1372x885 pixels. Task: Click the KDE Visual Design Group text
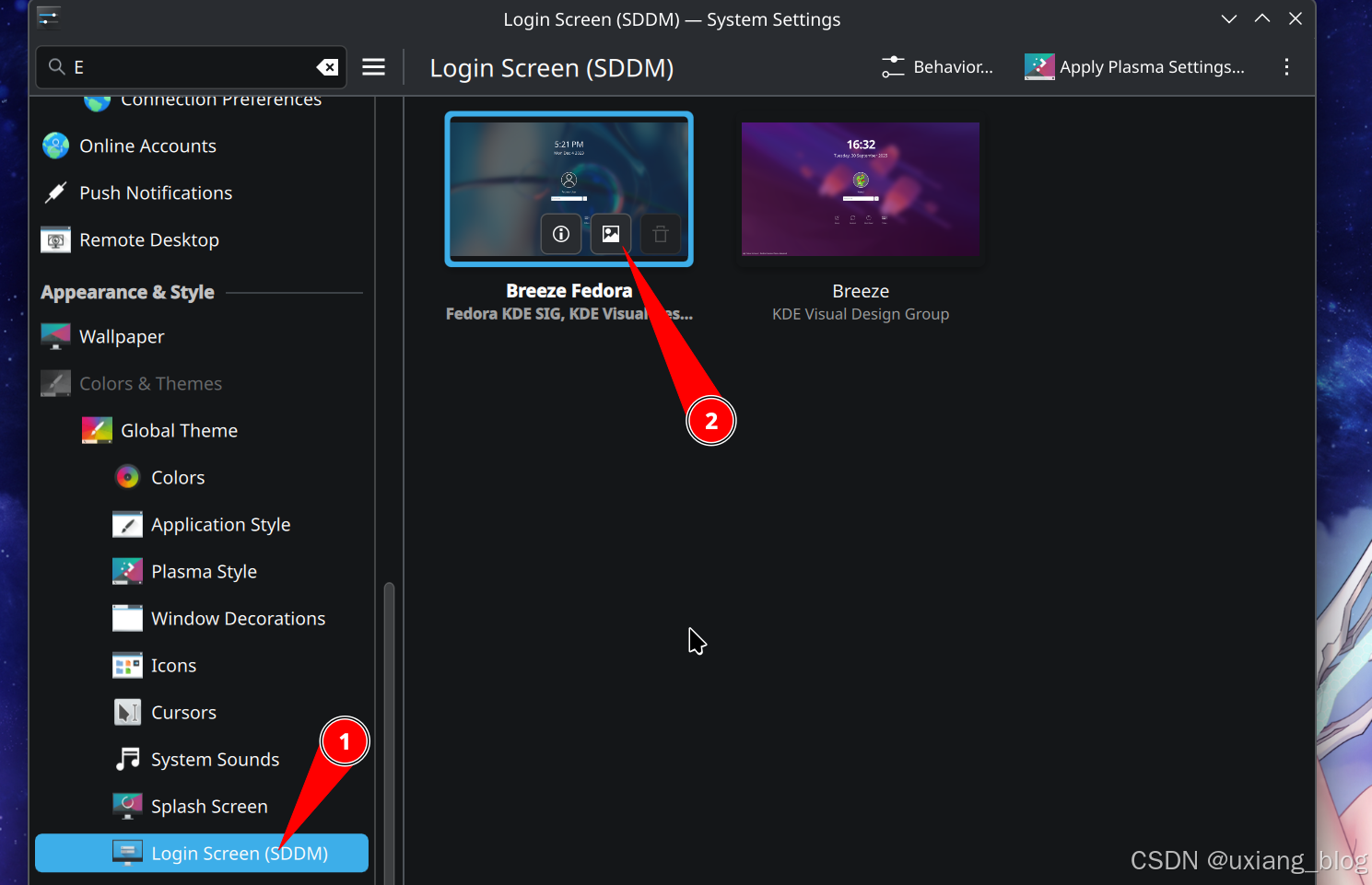click(861, 314)
